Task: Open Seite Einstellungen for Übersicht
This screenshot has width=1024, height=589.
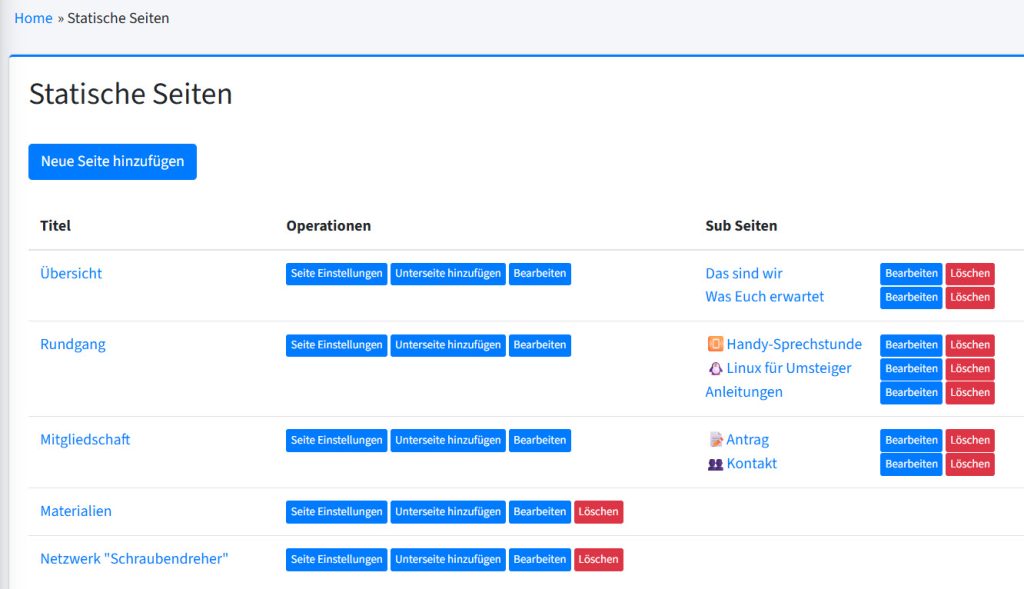Action: pos(336,274)
